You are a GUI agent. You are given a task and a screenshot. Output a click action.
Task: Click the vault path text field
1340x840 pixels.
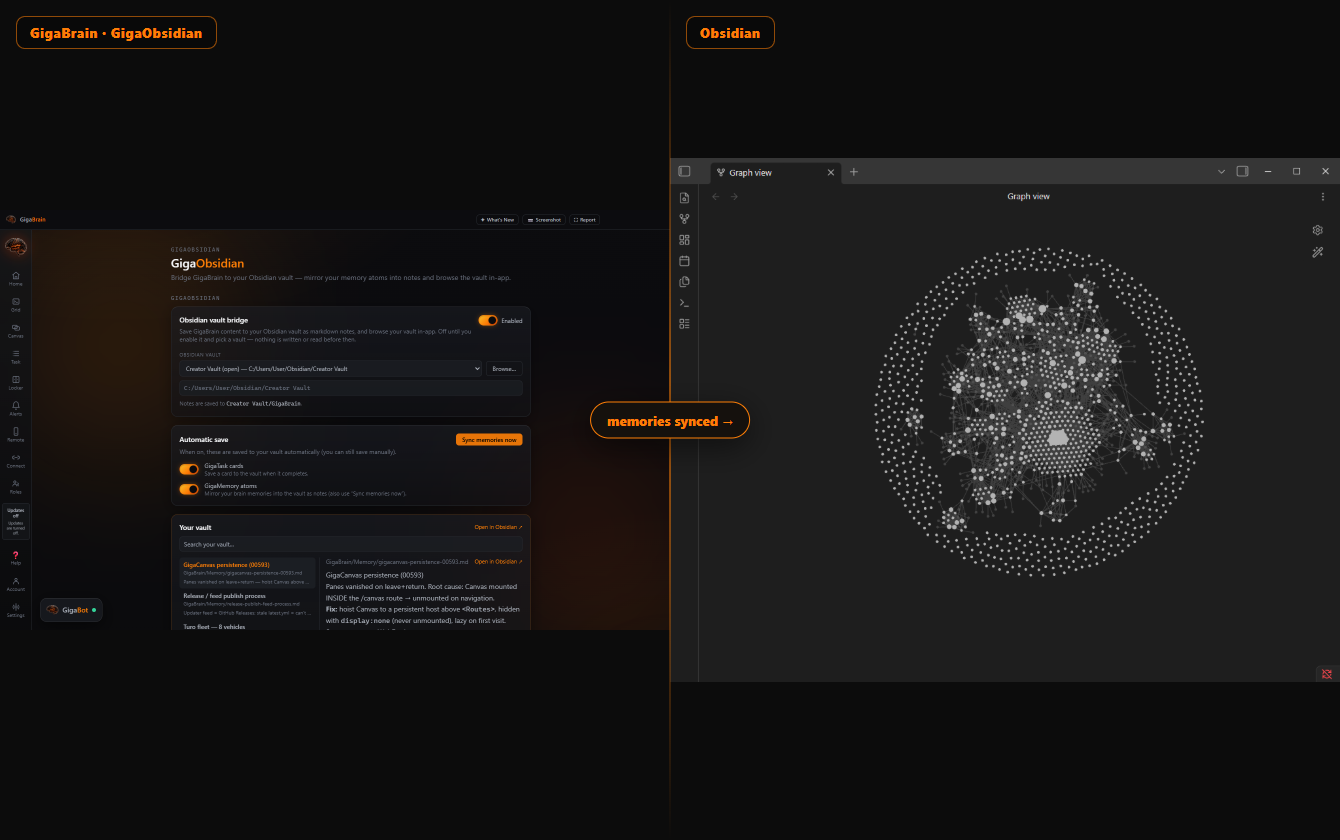pyautogui.click(x=350, y=388)
